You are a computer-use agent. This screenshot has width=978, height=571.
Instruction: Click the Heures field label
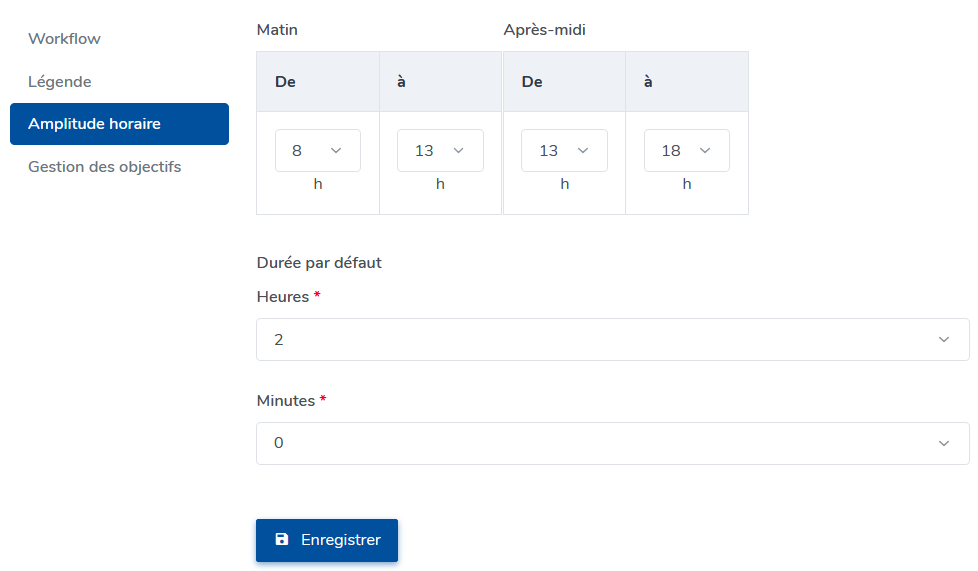pos(282,297)
